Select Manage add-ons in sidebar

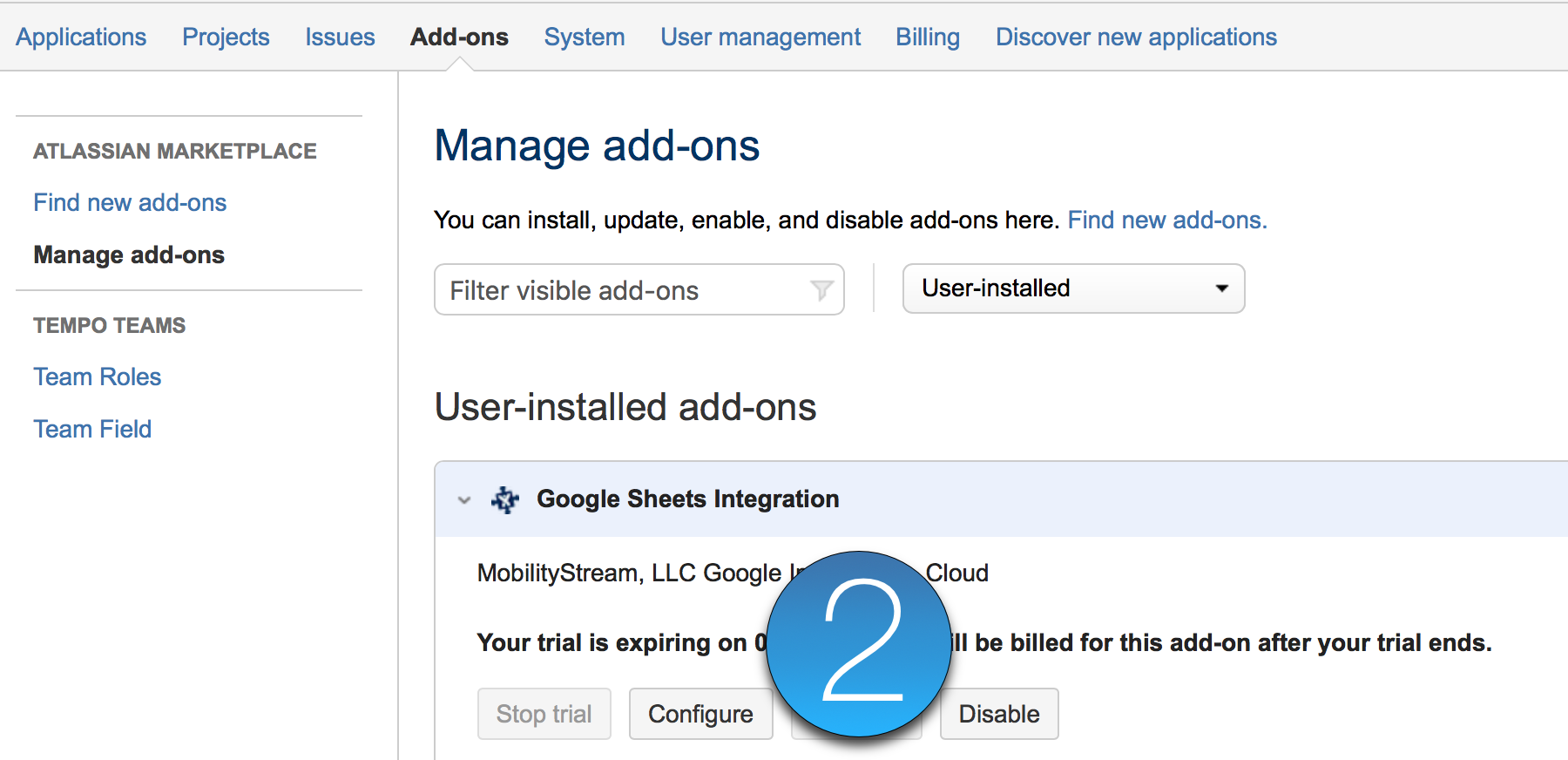(129, 254)
